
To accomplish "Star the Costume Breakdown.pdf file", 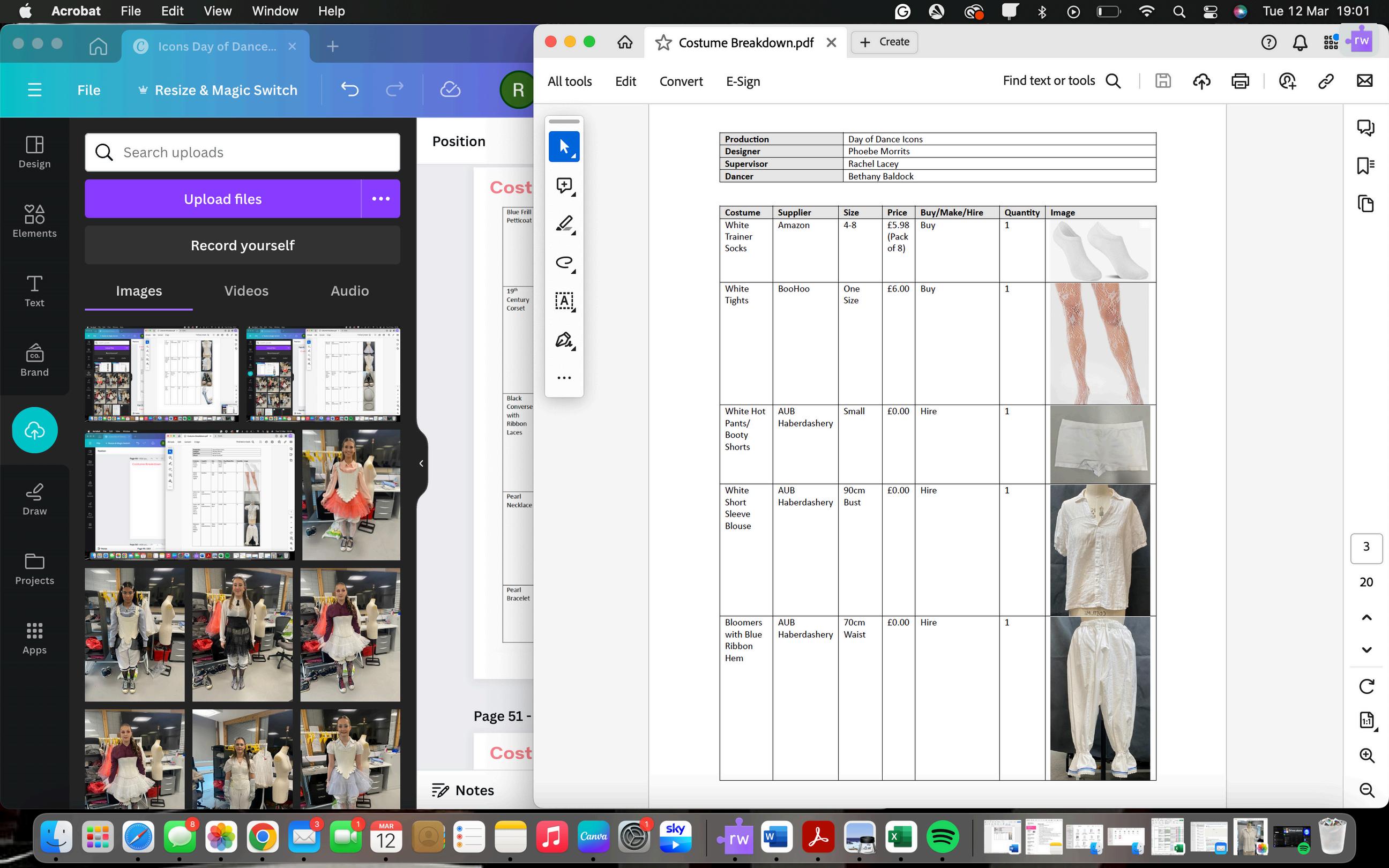I will 663,42.
